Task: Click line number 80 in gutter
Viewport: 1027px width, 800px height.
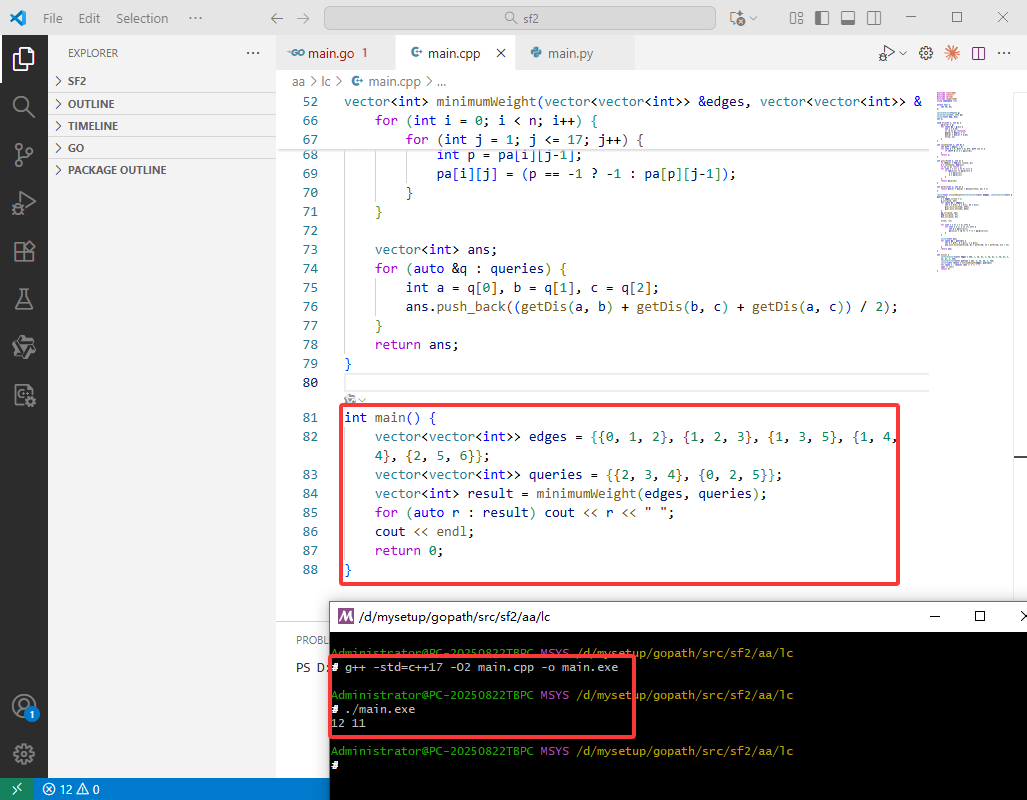Action: [x=310, y=383]
